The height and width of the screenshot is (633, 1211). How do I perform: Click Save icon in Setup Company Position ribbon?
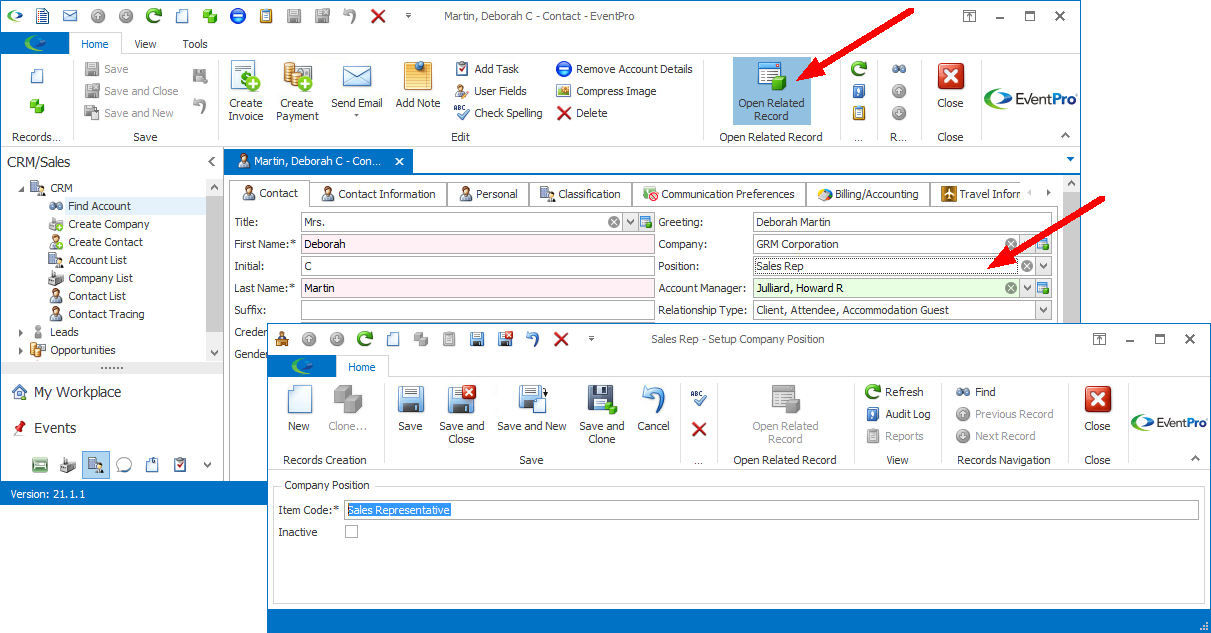[x=410, y=400]
